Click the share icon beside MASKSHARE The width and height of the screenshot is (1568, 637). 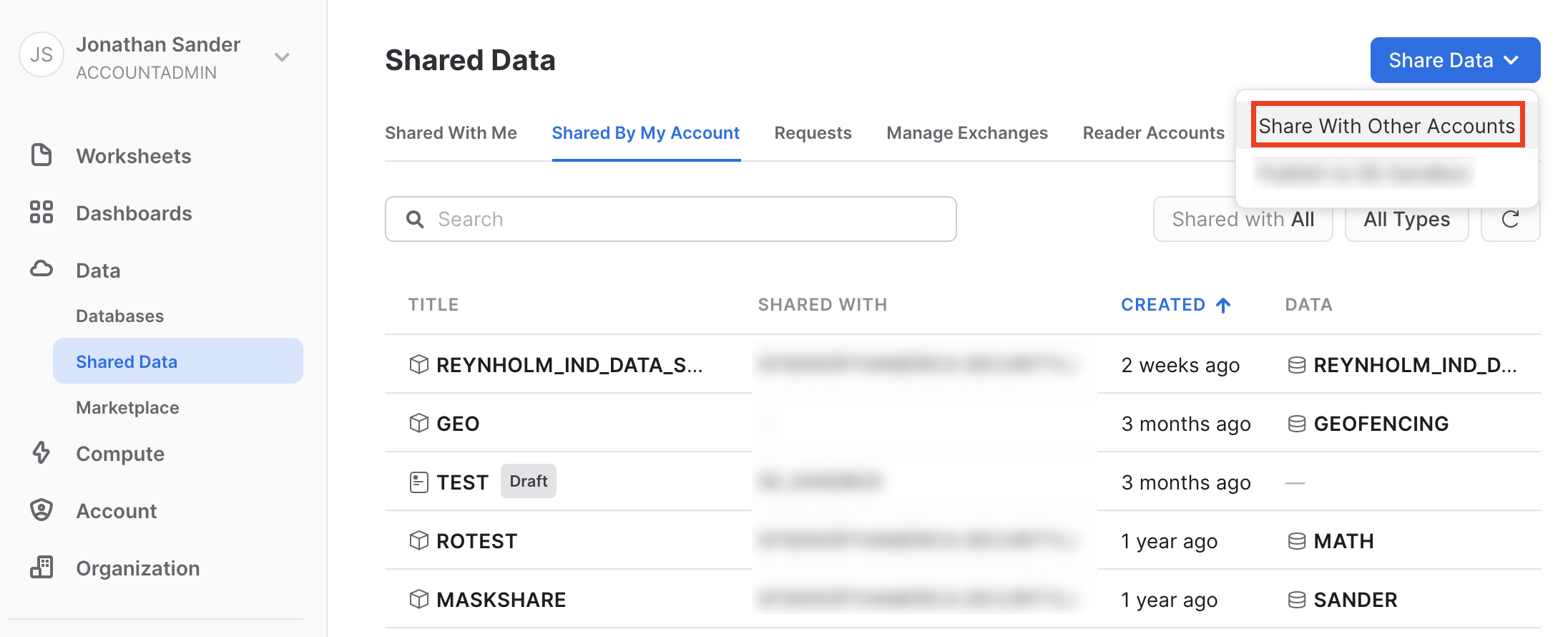pyautogui.click(x=418, y=599)
